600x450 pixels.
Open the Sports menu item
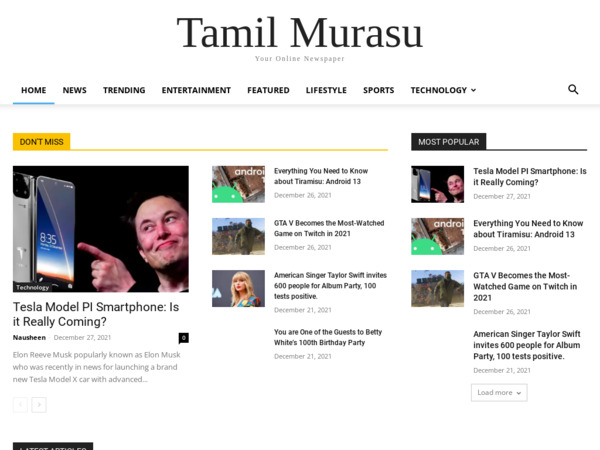(x=378, y=90)
